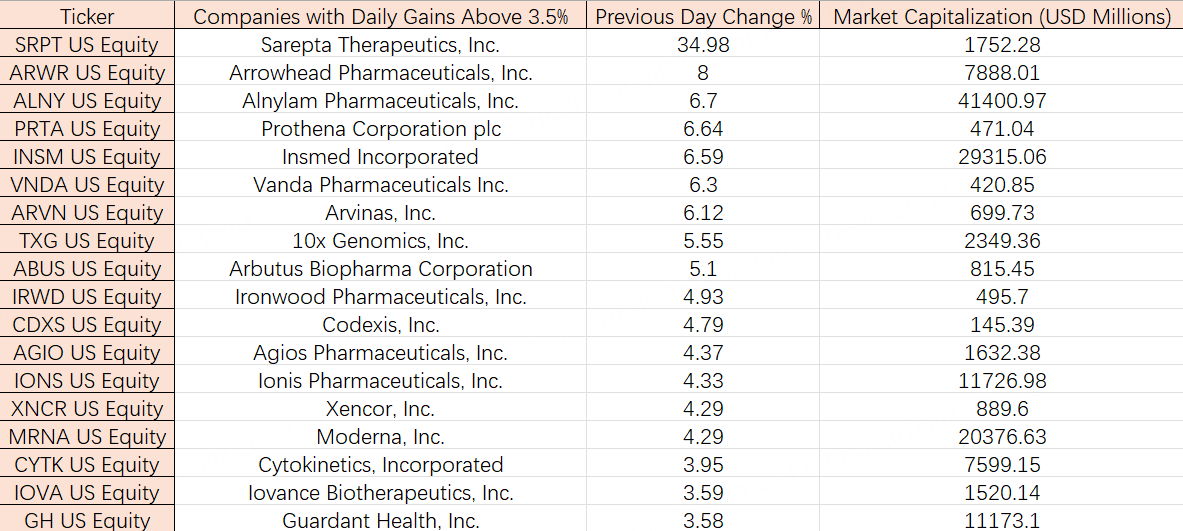Select the Previous Day Change % header
The image size is (1183, 531).
click(702, 17)
